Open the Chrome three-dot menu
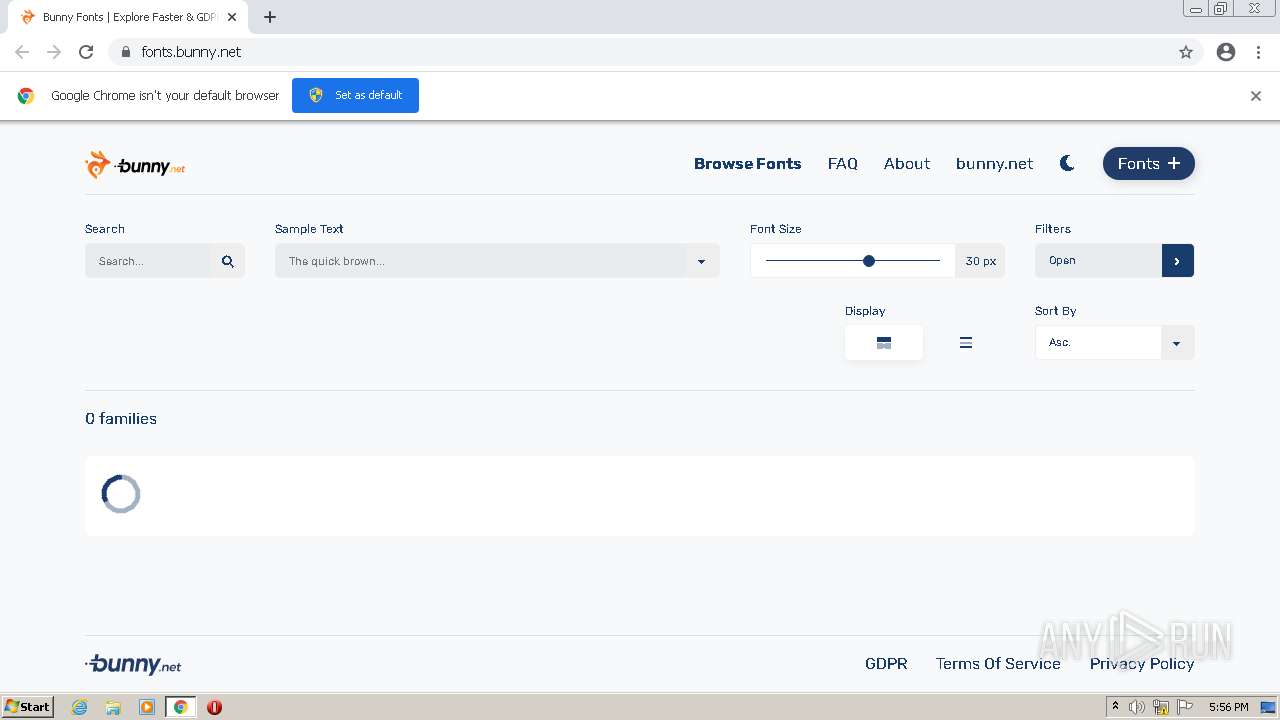The height and width of the screenshot is (720, 1280). tap(1259, 52)
